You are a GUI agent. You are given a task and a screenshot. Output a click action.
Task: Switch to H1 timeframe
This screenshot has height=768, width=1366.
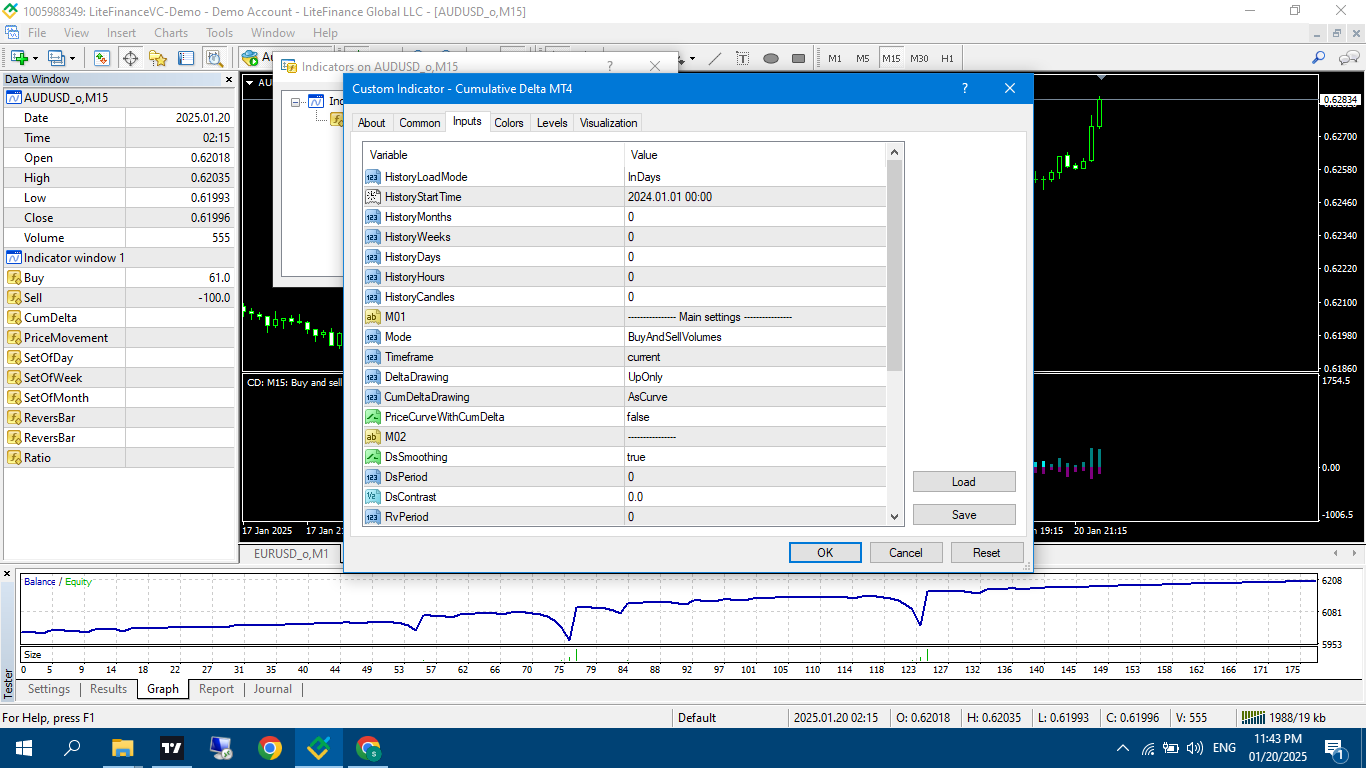tap(947, 58)
